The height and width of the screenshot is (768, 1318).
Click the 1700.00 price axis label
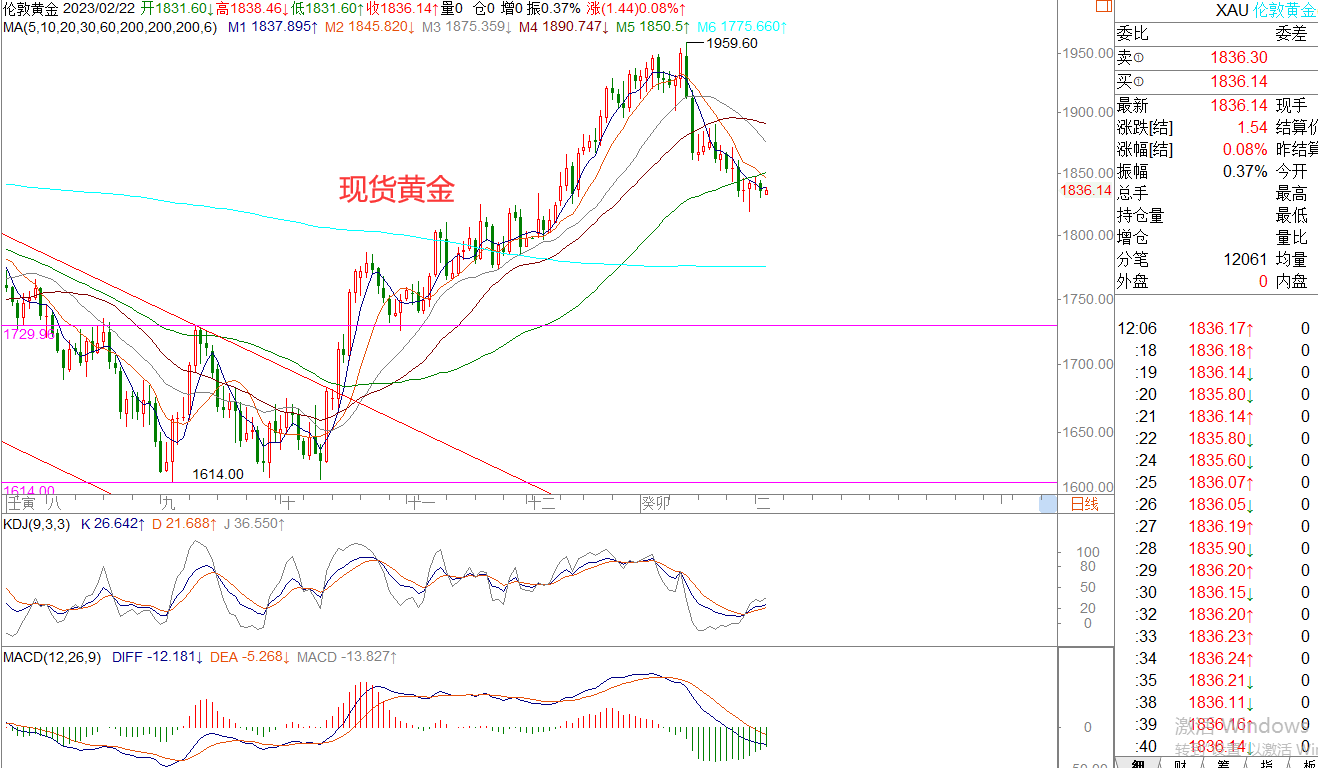(x=1087, y=364)
